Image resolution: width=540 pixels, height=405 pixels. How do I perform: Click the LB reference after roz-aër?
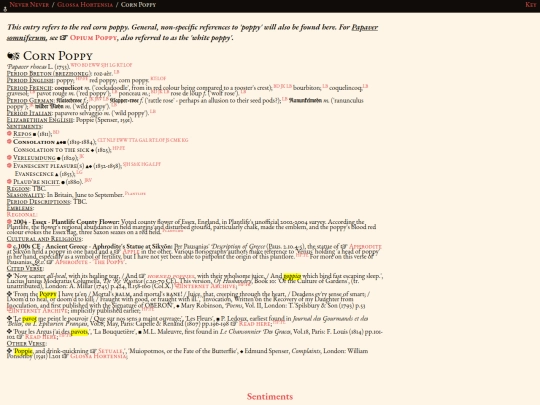(116, 72)
